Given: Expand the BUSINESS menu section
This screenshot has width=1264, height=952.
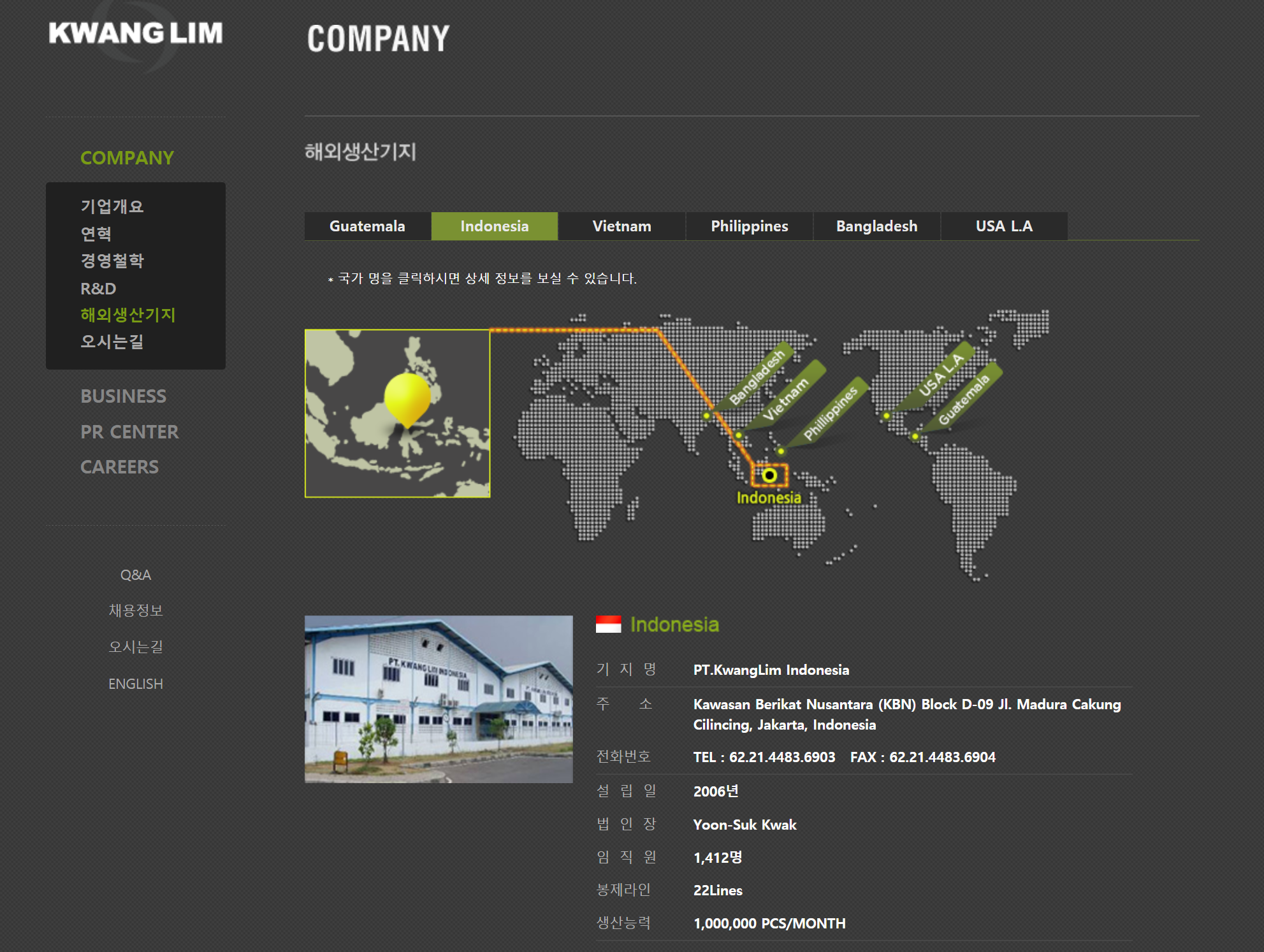Looking at the screenshot, I should 123,396.
